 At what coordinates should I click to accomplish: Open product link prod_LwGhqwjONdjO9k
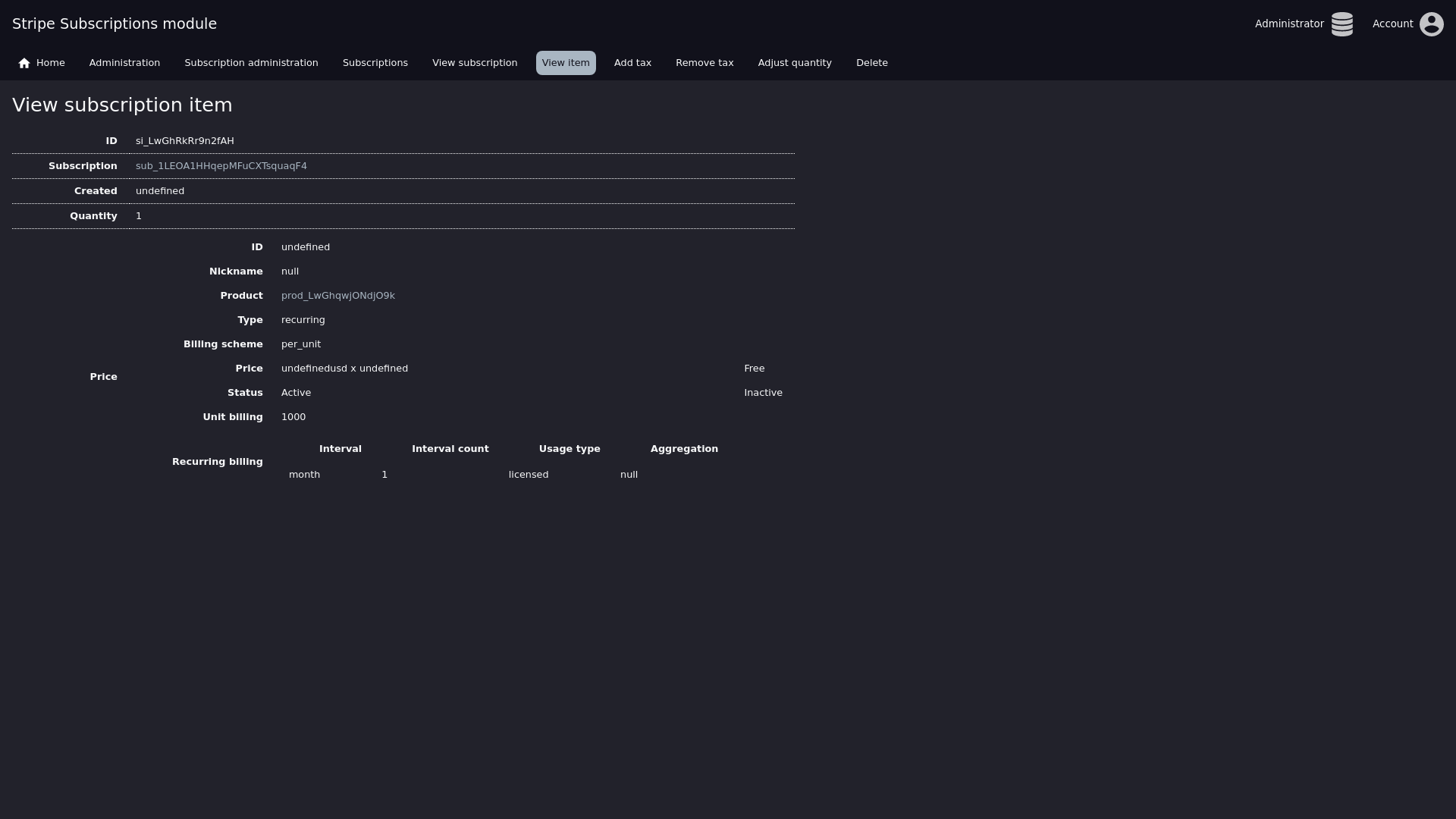(x=337, y=296)
